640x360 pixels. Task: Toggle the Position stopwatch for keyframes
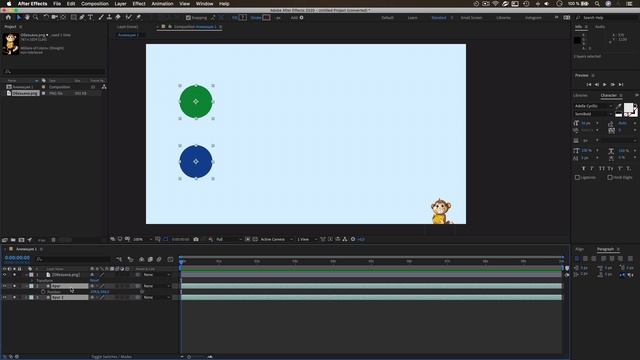43,292
